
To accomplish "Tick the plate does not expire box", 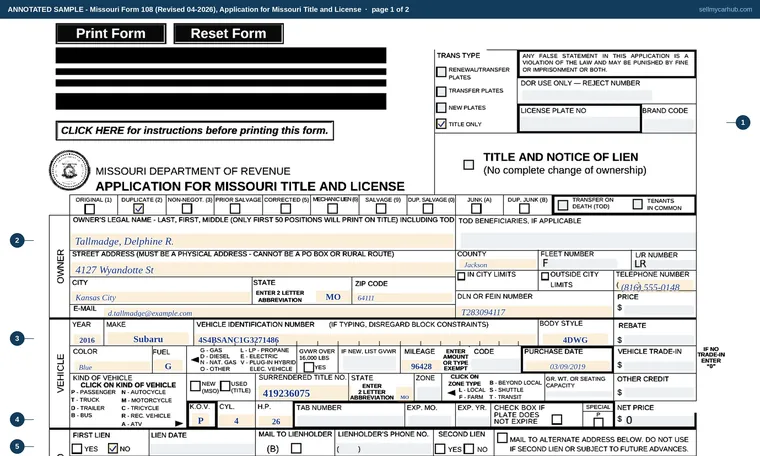I will pyautogui.click(x=557, y=420).
